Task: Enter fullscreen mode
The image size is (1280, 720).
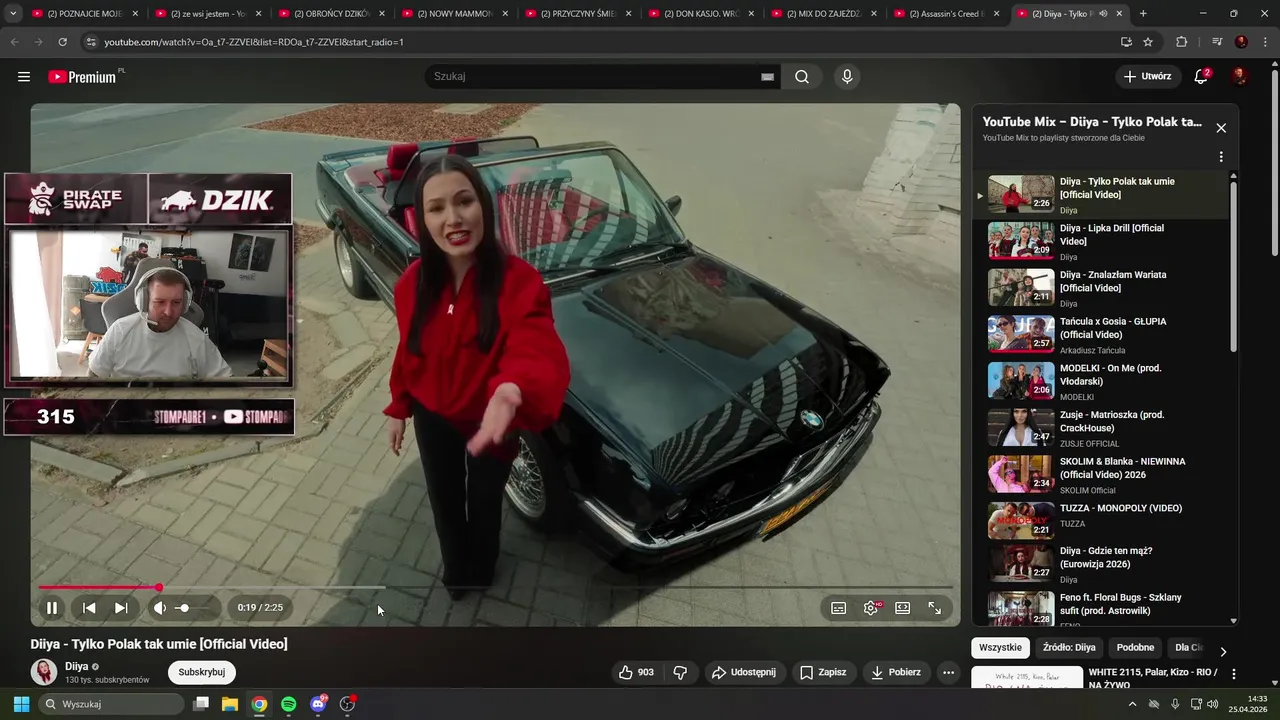Action: tap(935, 608)
